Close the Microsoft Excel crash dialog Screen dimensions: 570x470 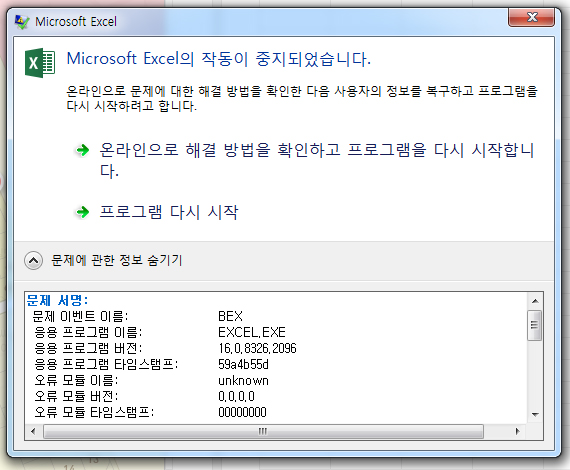532,17
